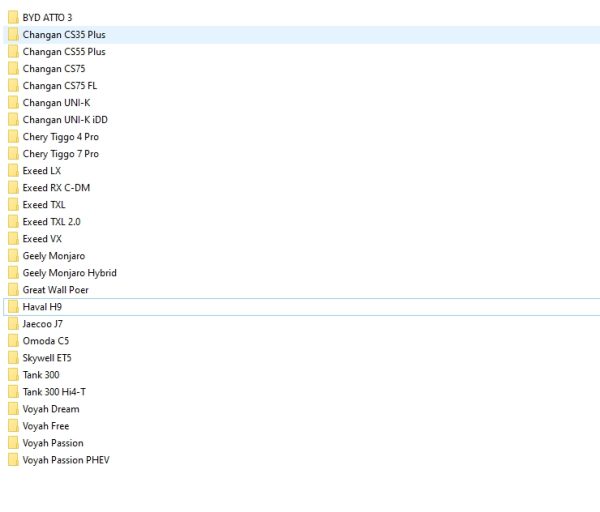The width and height of the screenshot is (600, 512).
Task: Click the BYD ATTO 3 folder icon
Action: (13, 18)
